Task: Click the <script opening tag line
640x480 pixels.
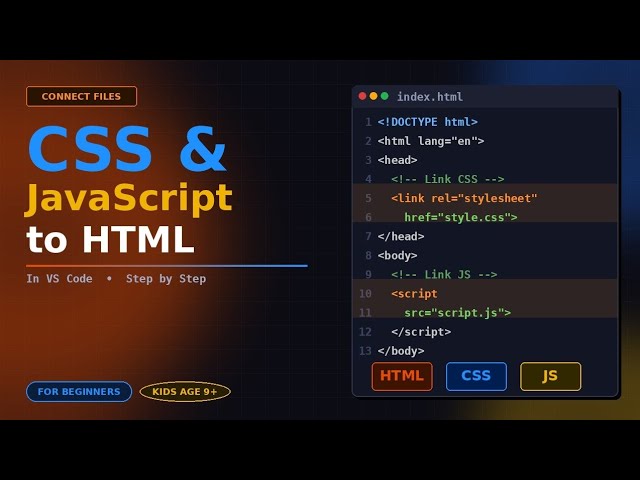Action: tap(414, 293)
